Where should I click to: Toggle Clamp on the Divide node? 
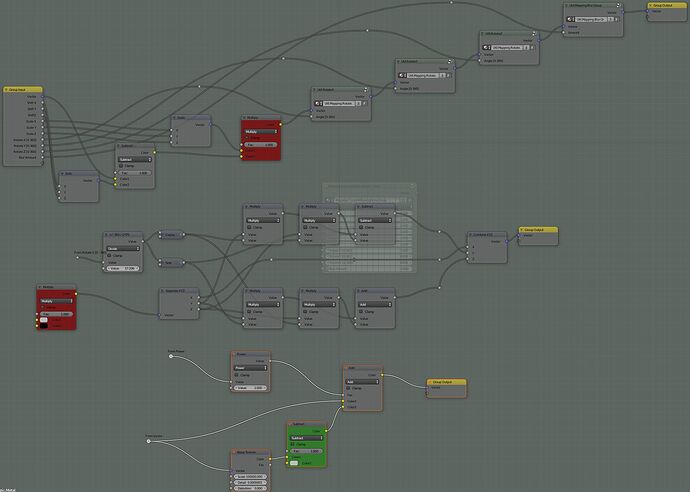pos(109,255)
